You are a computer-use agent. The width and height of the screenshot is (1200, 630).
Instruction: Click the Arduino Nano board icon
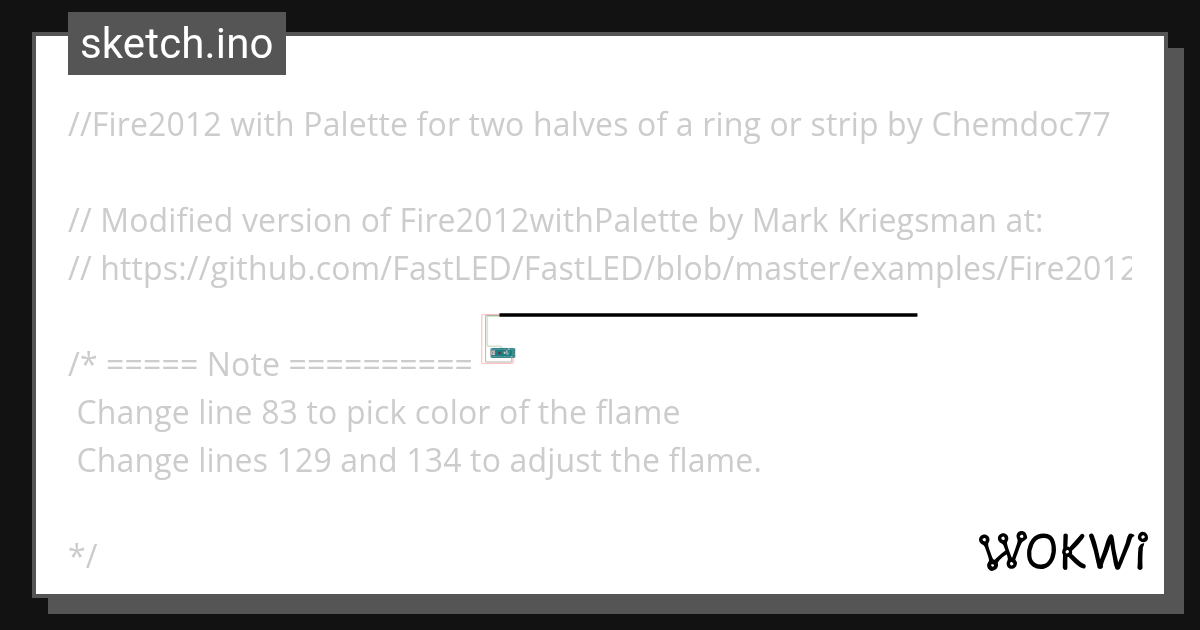pos(503,352)
